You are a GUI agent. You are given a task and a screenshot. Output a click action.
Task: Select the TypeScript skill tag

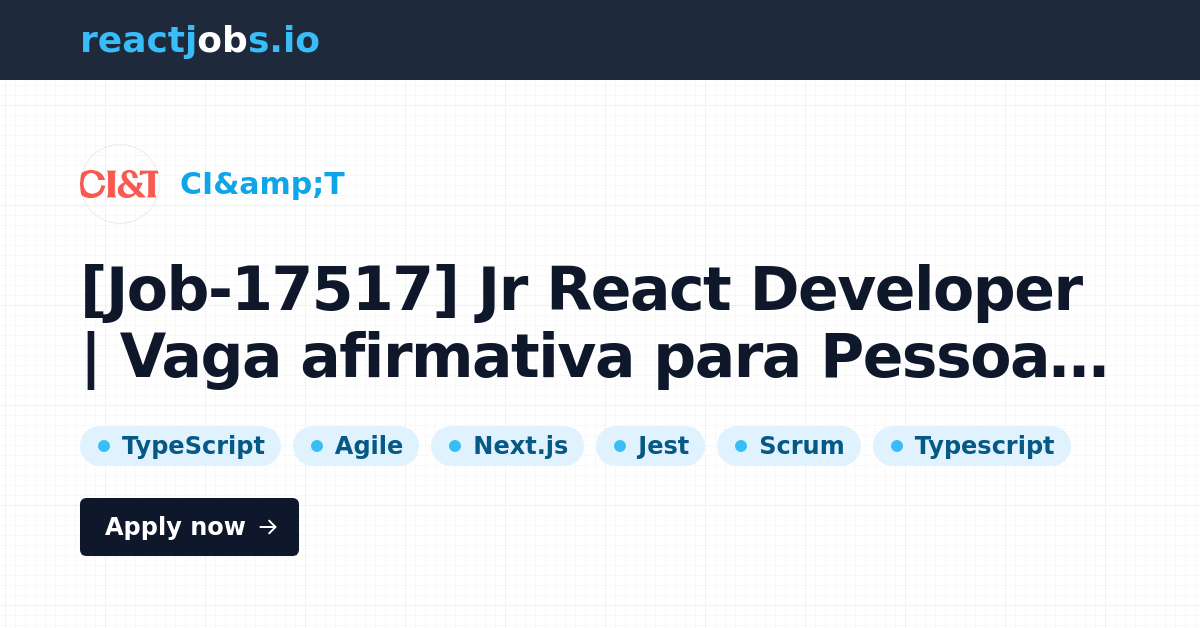tap(180, 445)
